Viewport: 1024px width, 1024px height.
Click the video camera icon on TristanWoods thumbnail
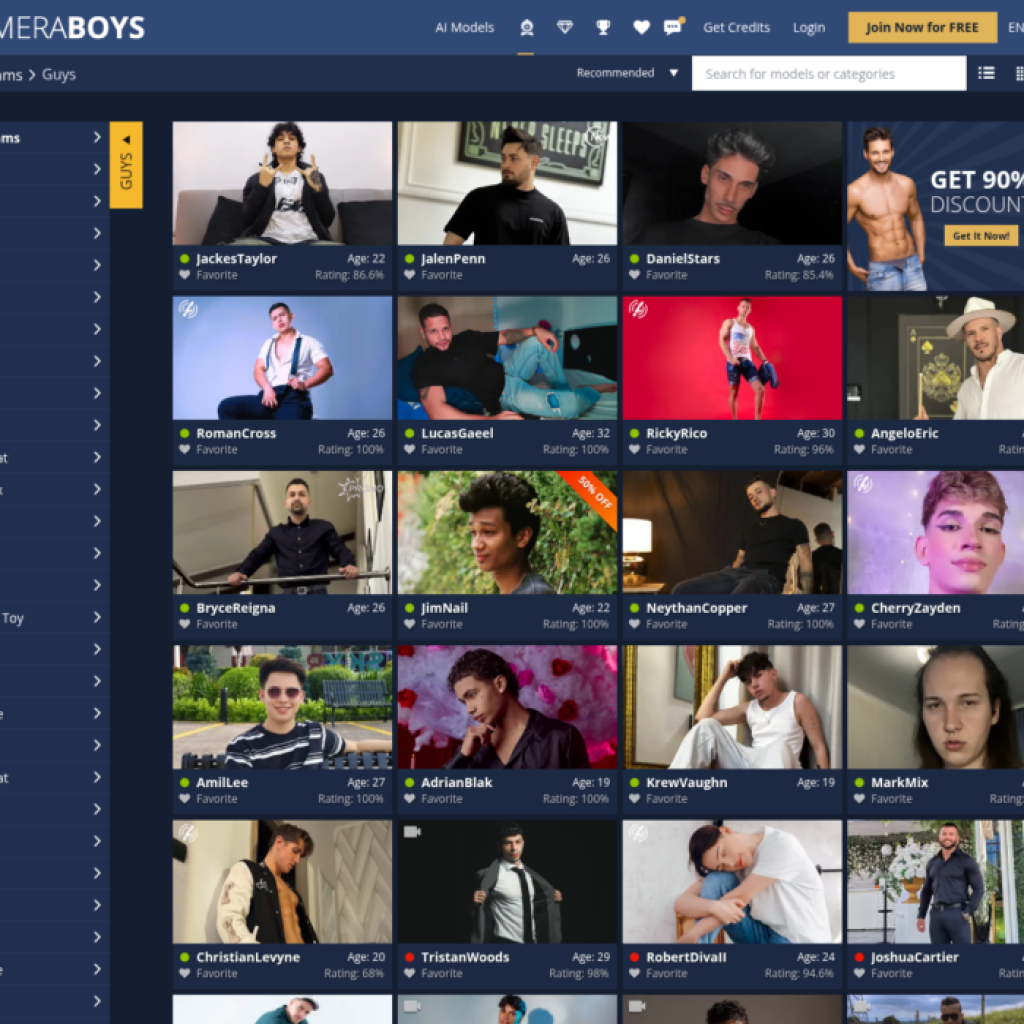(x=411, y=832)
